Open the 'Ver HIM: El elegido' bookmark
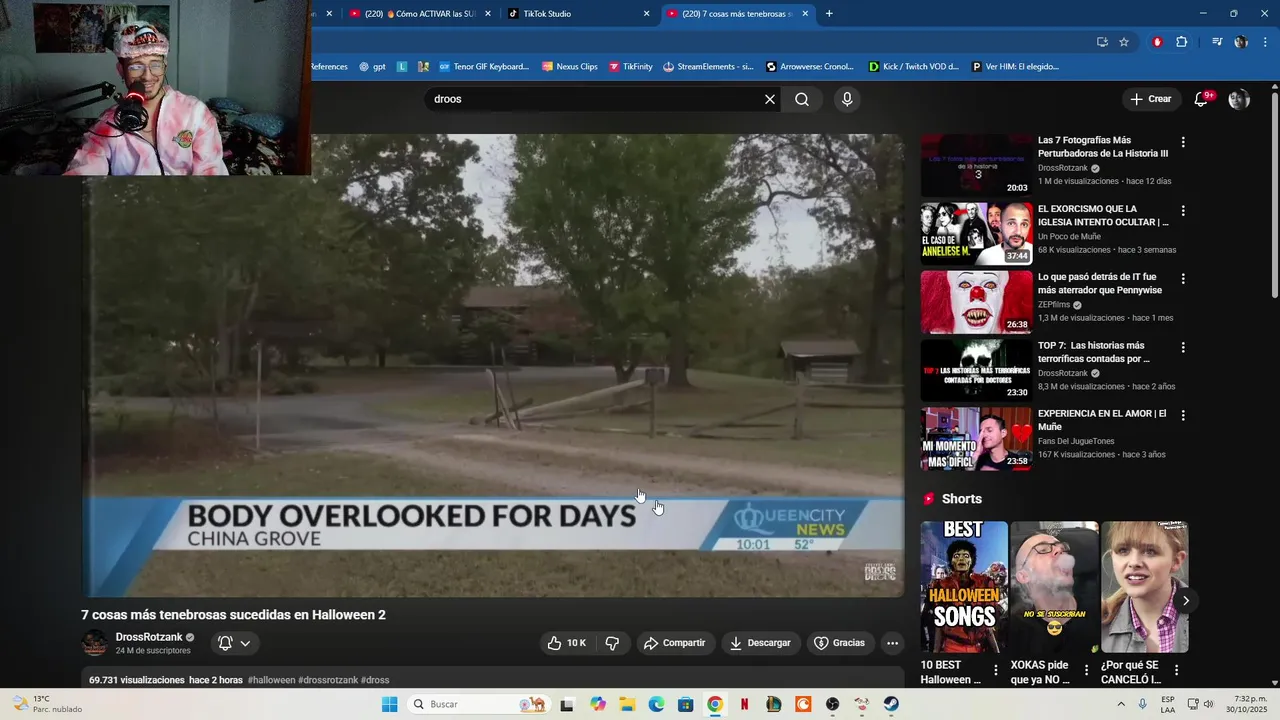 pos(1015,67)
